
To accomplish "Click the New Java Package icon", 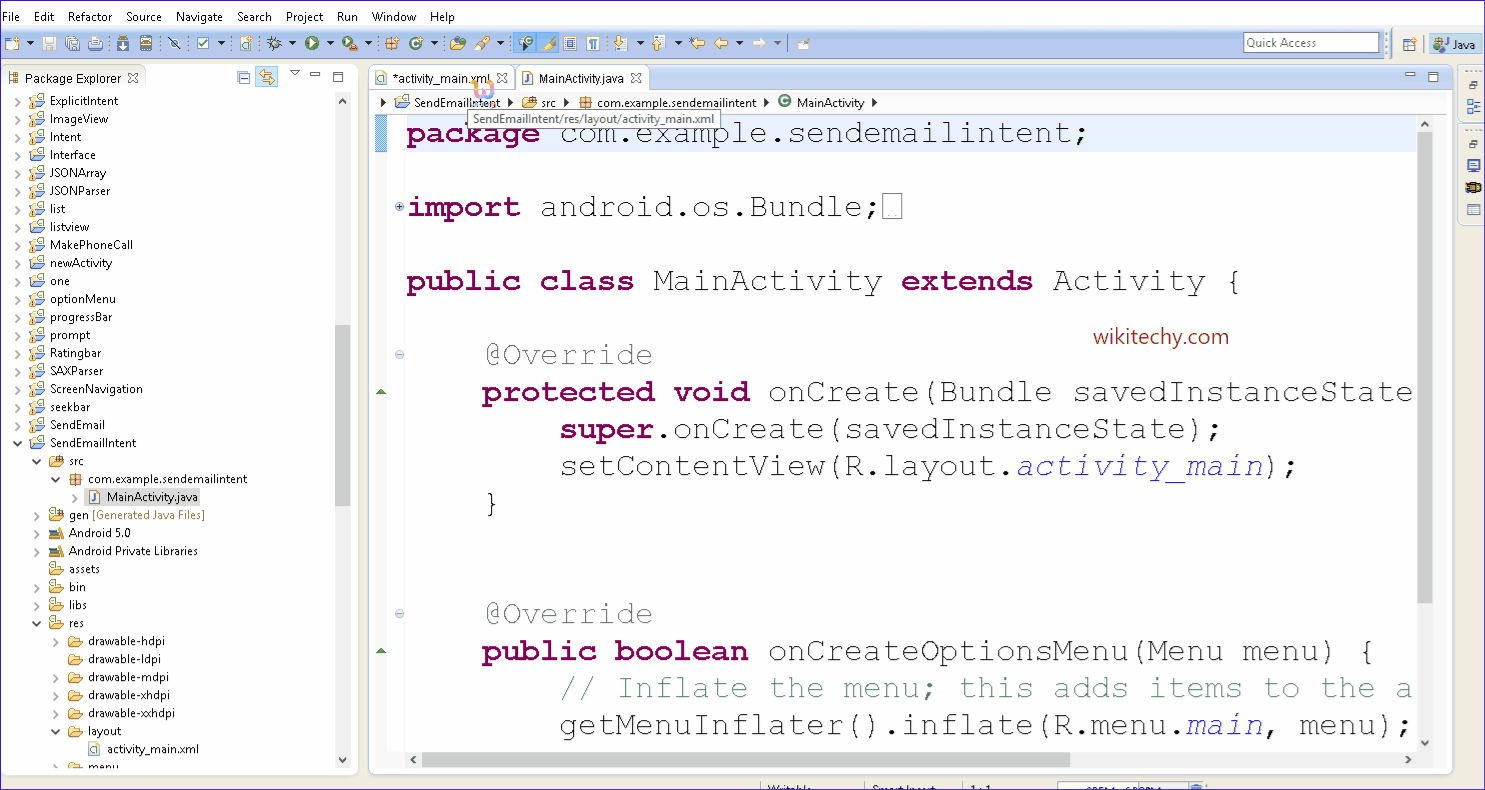I will point(392,43).
